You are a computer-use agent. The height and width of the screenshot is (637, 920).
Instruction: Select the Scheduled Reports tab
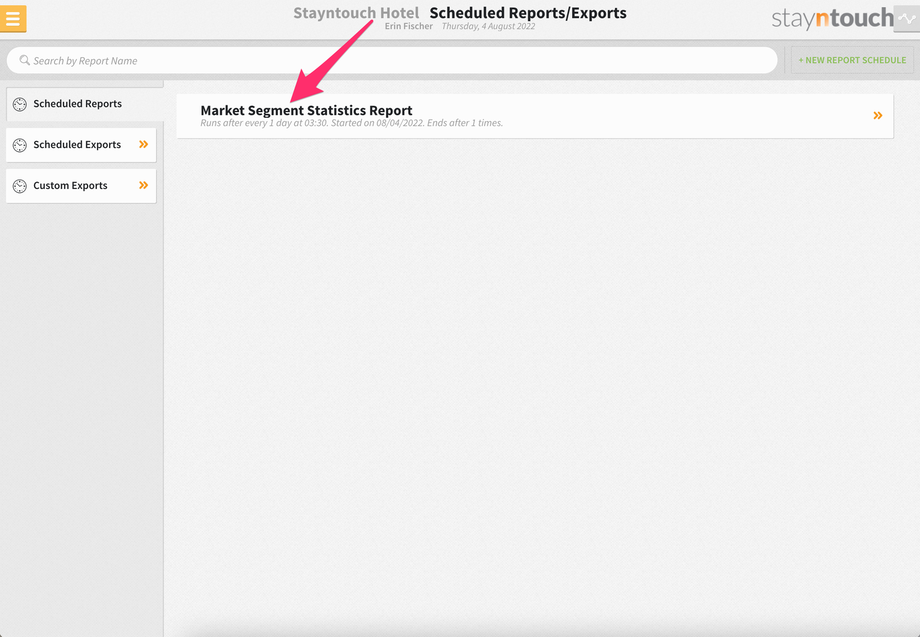[x=84, y=104]
